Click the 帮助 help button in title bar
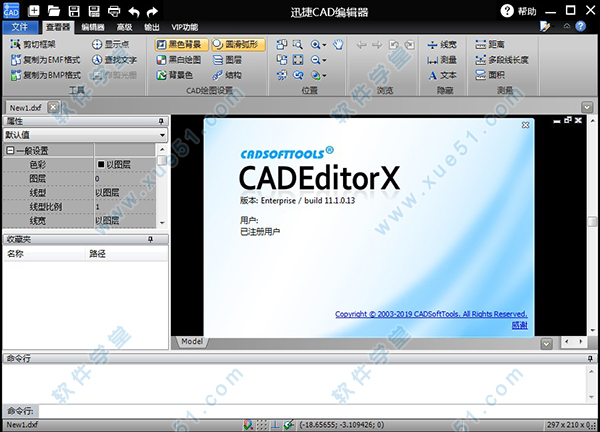This screenshot has height=432, width=600. coord(519,11)
